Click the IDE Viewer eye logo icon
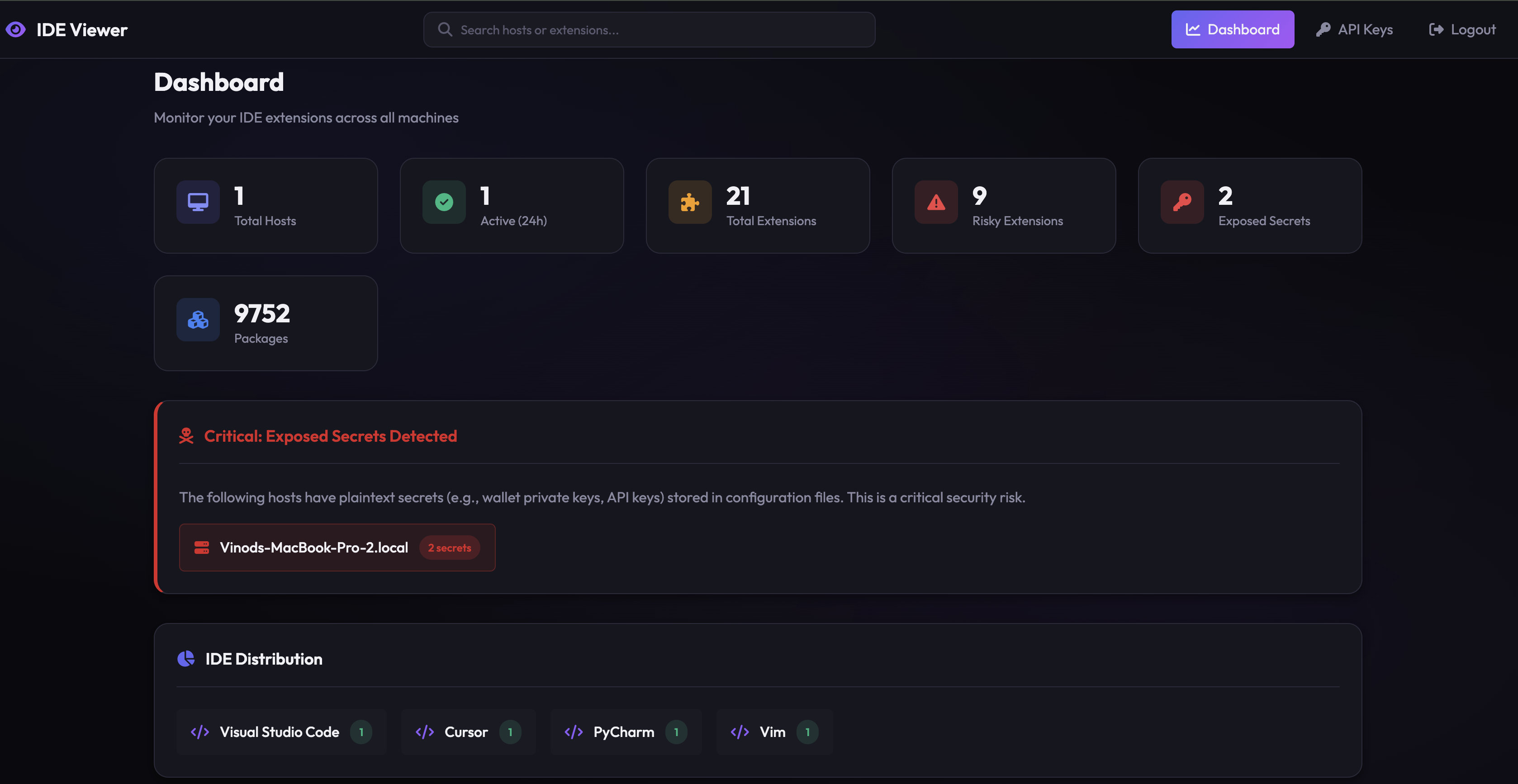The height and width of the screenshot is (784, 1518). 16,29
